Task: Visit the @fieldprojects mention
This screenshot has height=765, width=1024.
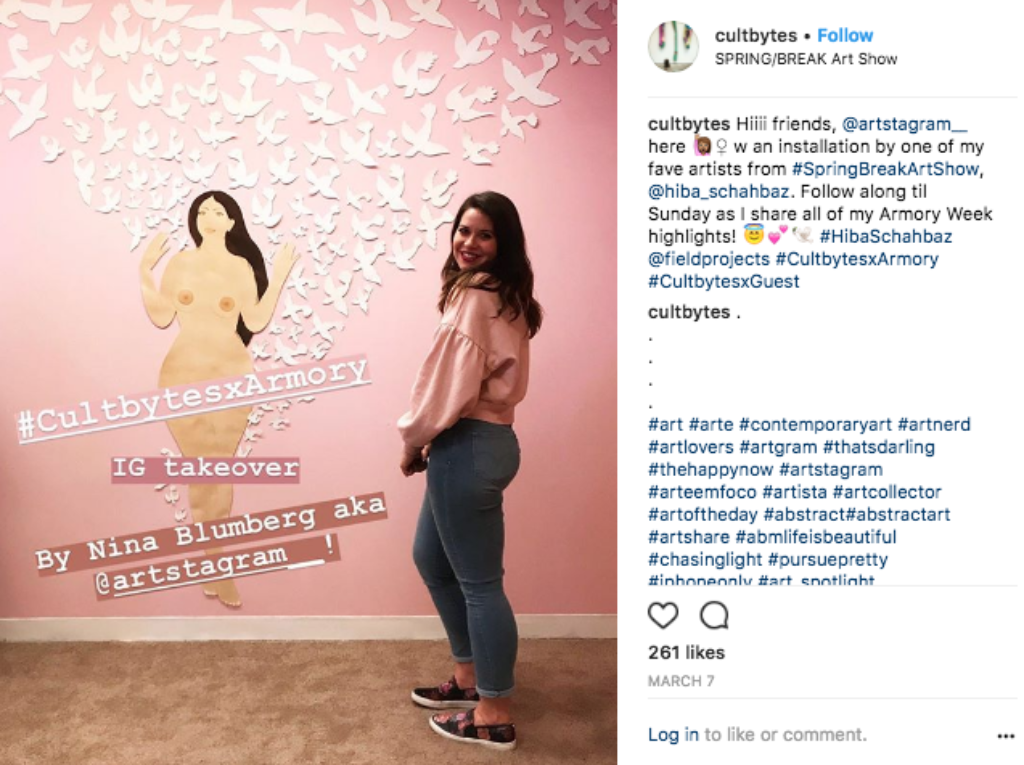Action: click(709, 259)
